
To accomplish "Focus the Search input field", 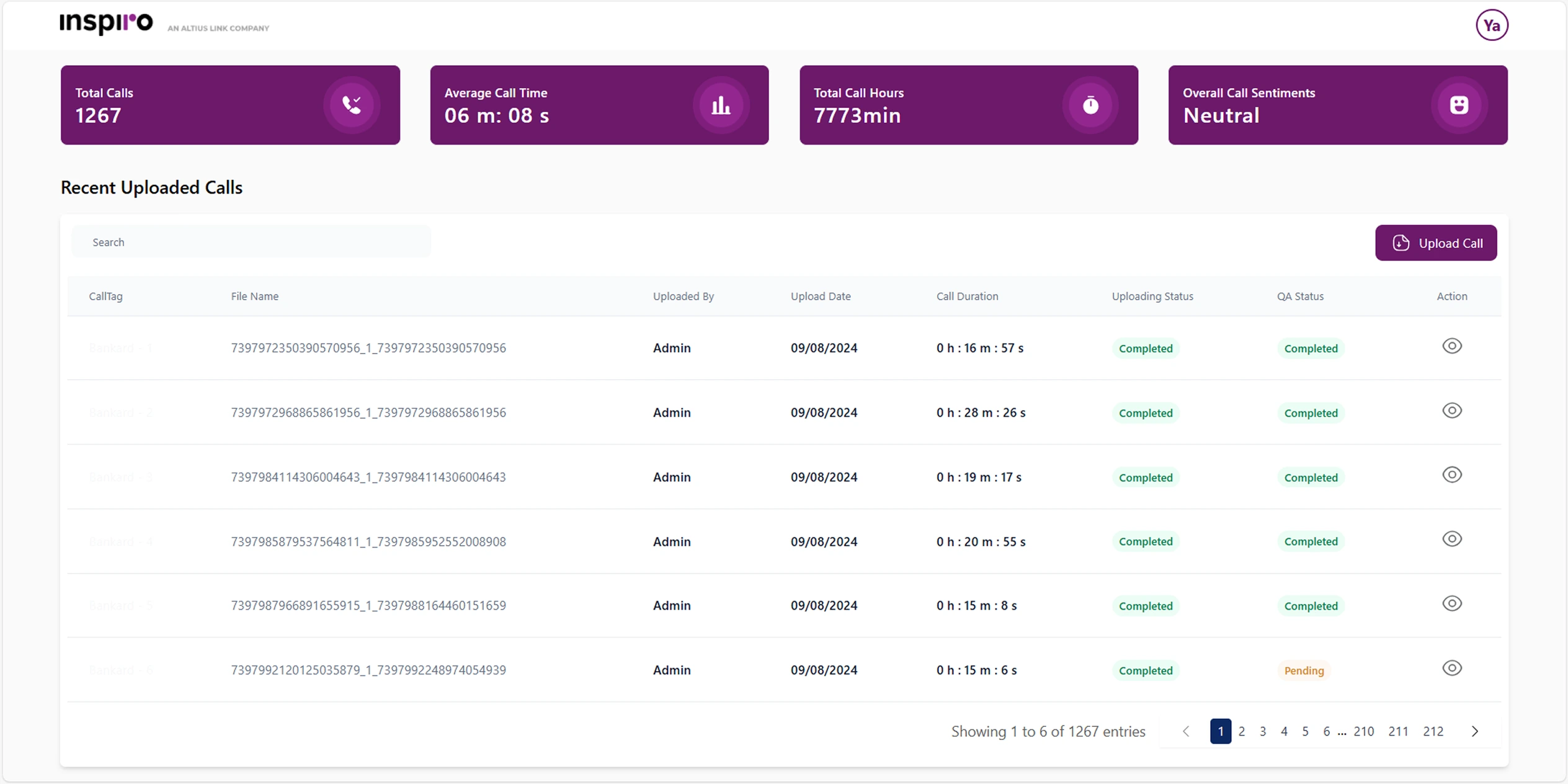I will pos(251,242).
